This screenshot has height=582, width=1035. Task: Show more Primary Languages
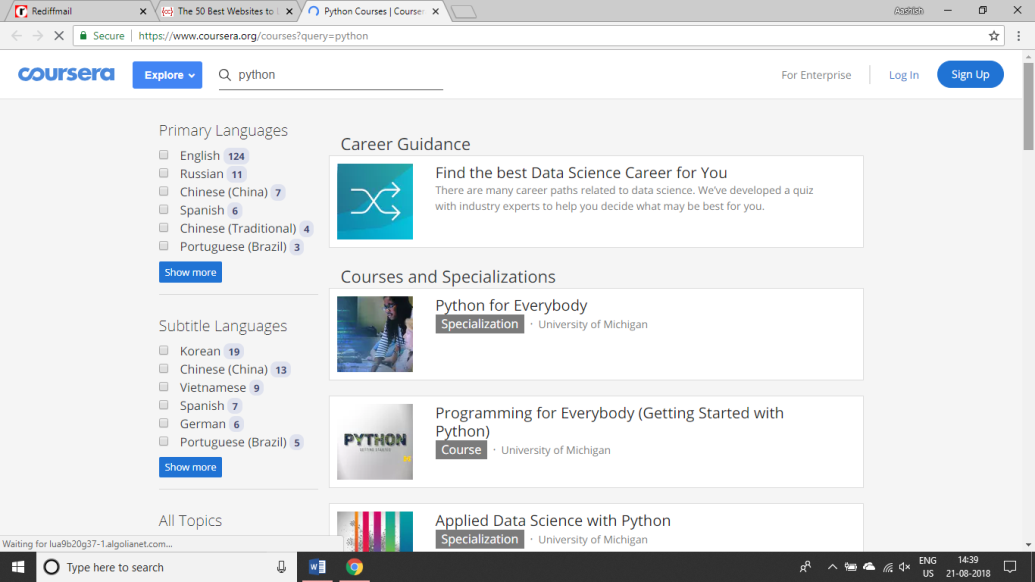(x=190, y=272)
